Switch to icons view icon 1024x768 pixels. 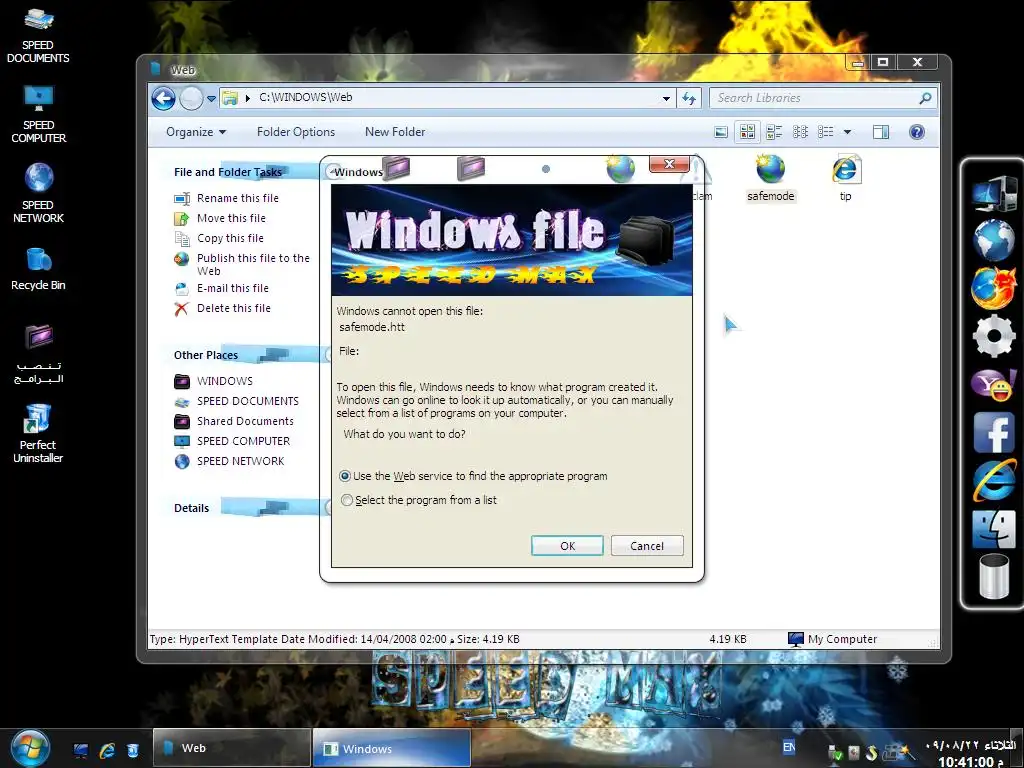(800, 132)
